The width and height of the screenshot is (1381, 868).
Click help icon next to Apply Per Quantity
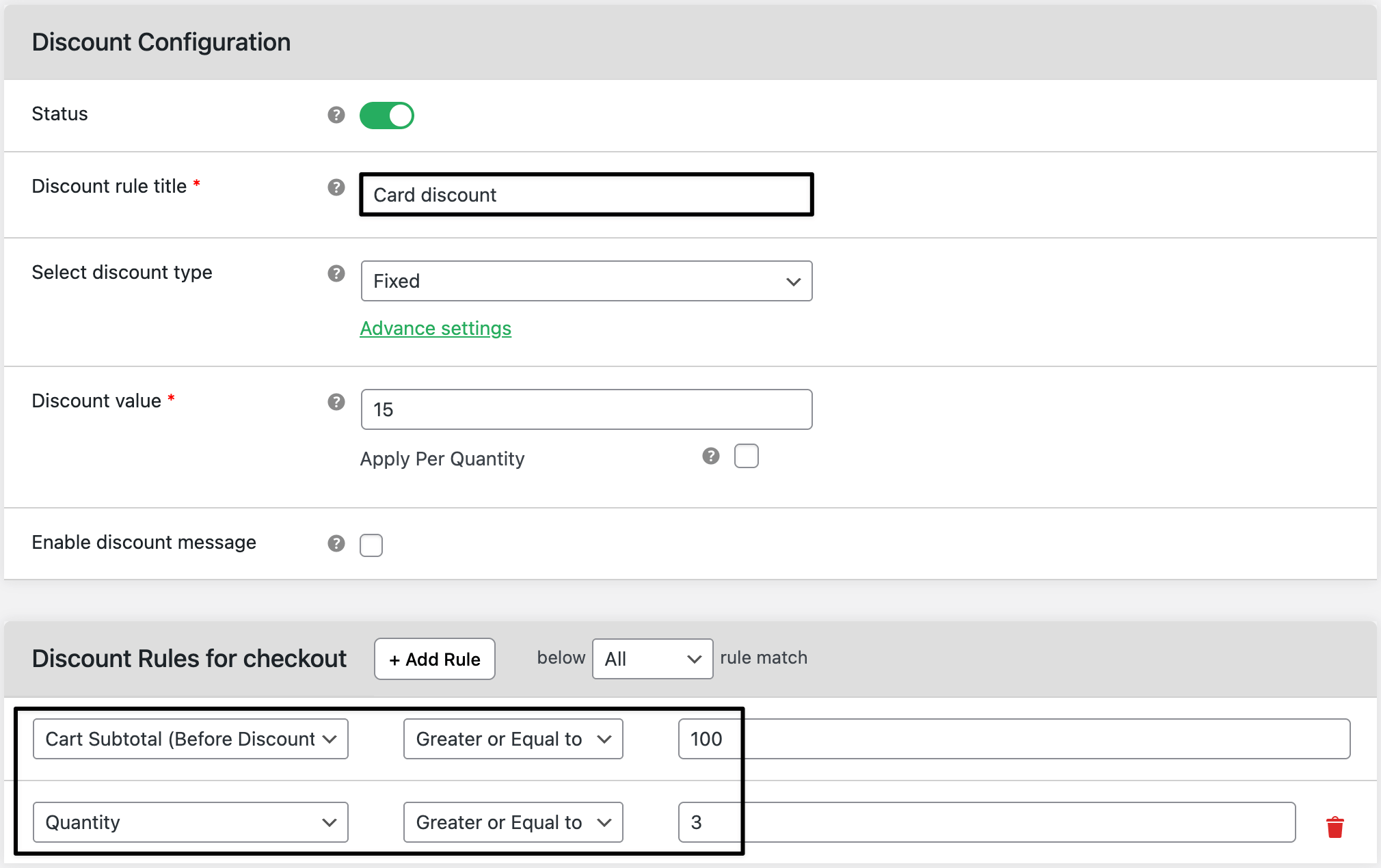(710, 456)
